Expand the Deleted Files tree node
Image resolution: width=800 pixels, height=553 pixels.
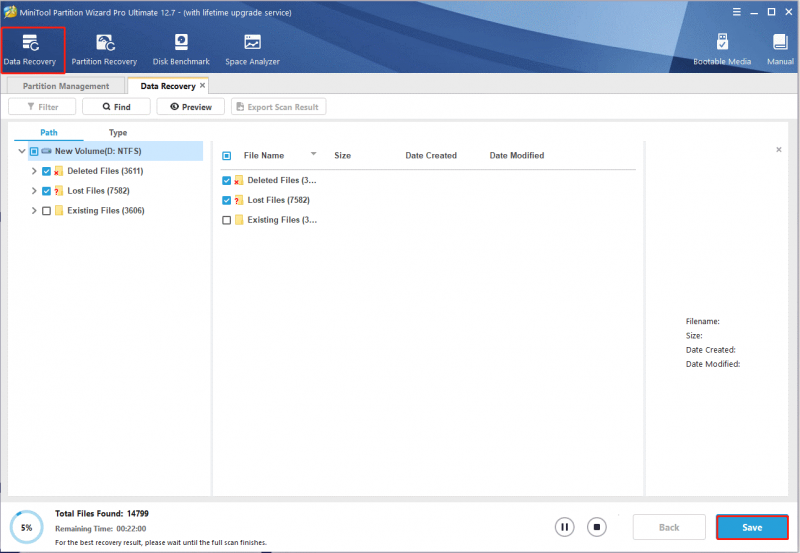[x=34, y=171]
